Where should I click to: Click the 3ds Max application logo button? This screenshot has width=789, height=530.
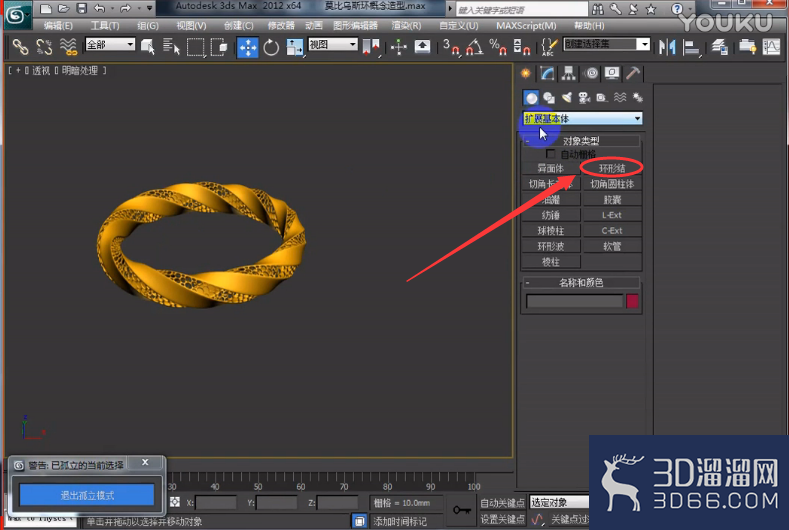[x=17, y=15]
